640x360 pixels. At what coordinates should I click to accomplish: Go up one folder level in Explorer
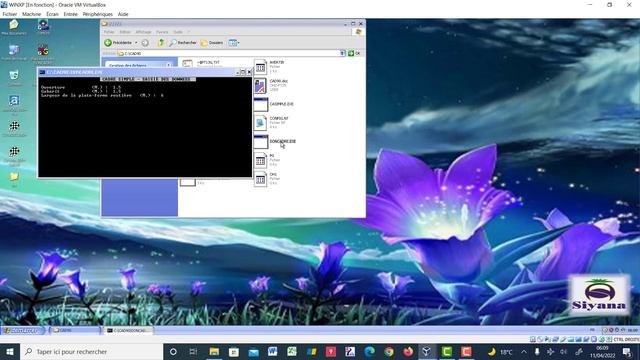[x=161, y=42]
